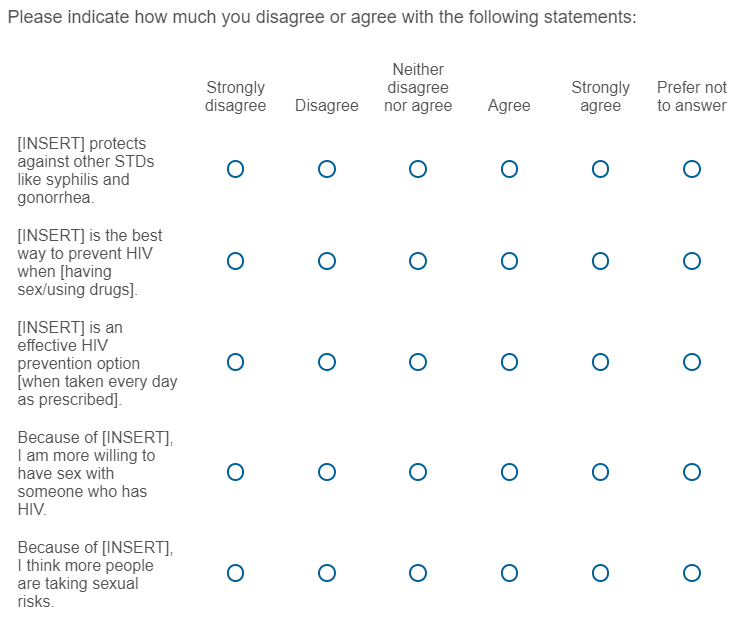This screenshot has height=618, width=733.
Task: Mark Prefer not to answer for sexual risks statement
Action: tap(691, 573)
